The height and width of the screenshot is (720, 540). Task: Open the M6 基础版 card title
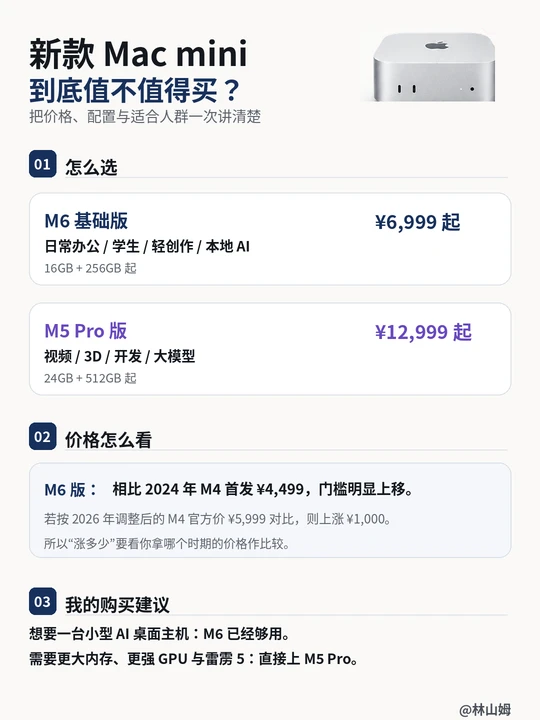(86, 221)
